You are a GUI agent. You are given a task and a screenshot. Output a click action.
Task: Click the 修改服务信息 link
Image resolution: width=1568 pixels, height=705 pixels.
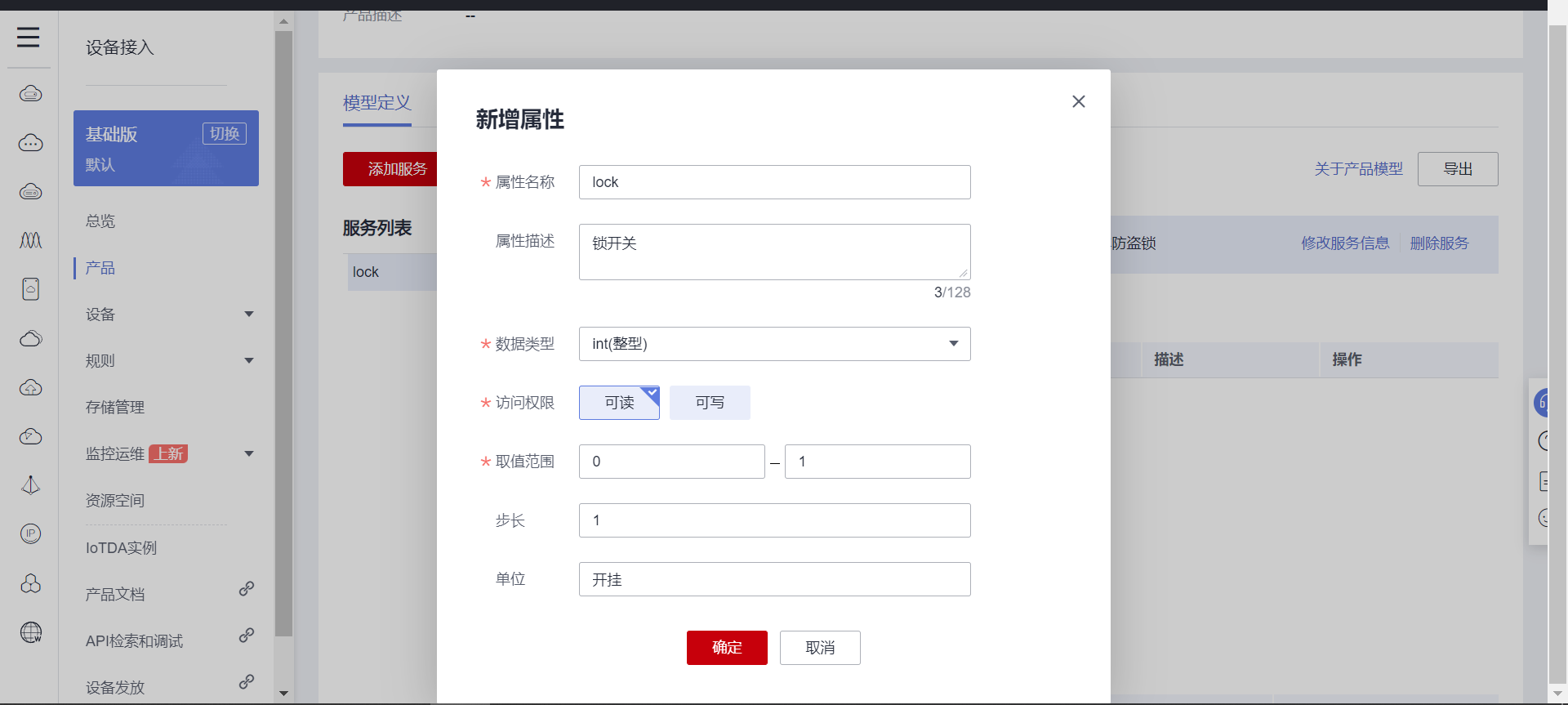1345,243
